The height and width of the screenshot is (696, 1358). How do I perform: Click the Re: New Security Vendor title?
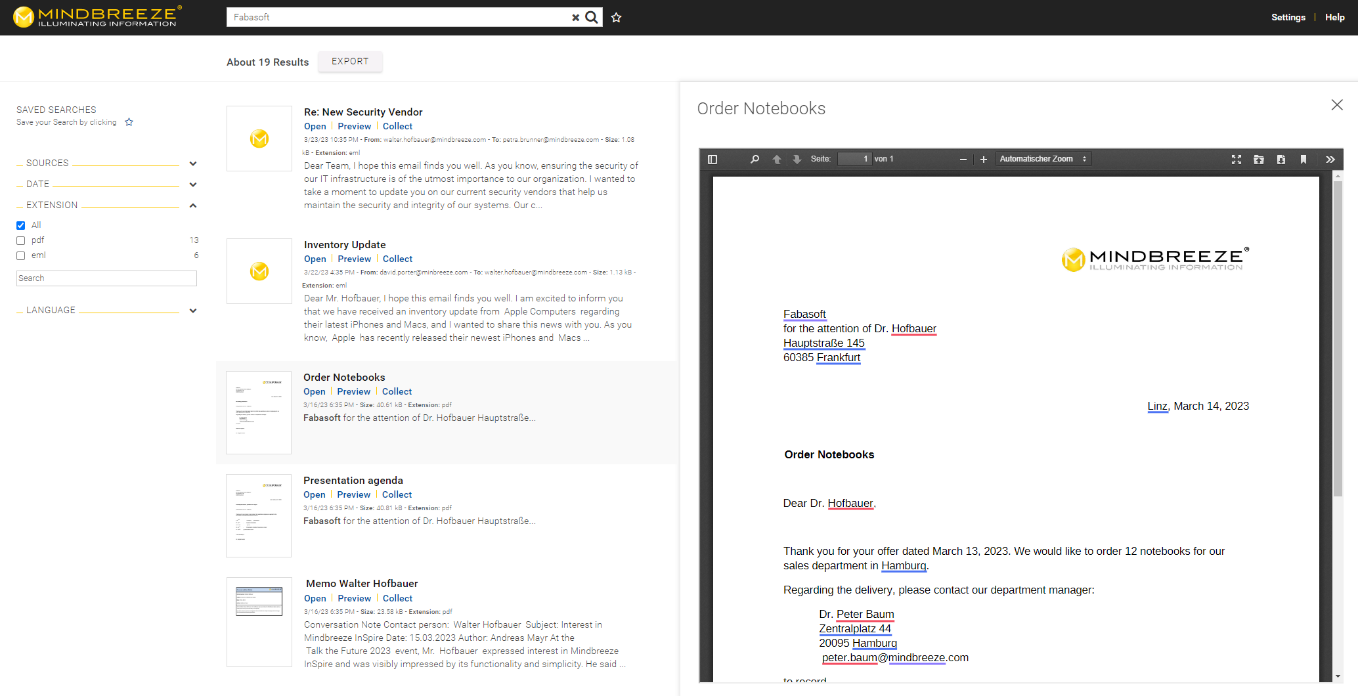(x=363, y=112)
